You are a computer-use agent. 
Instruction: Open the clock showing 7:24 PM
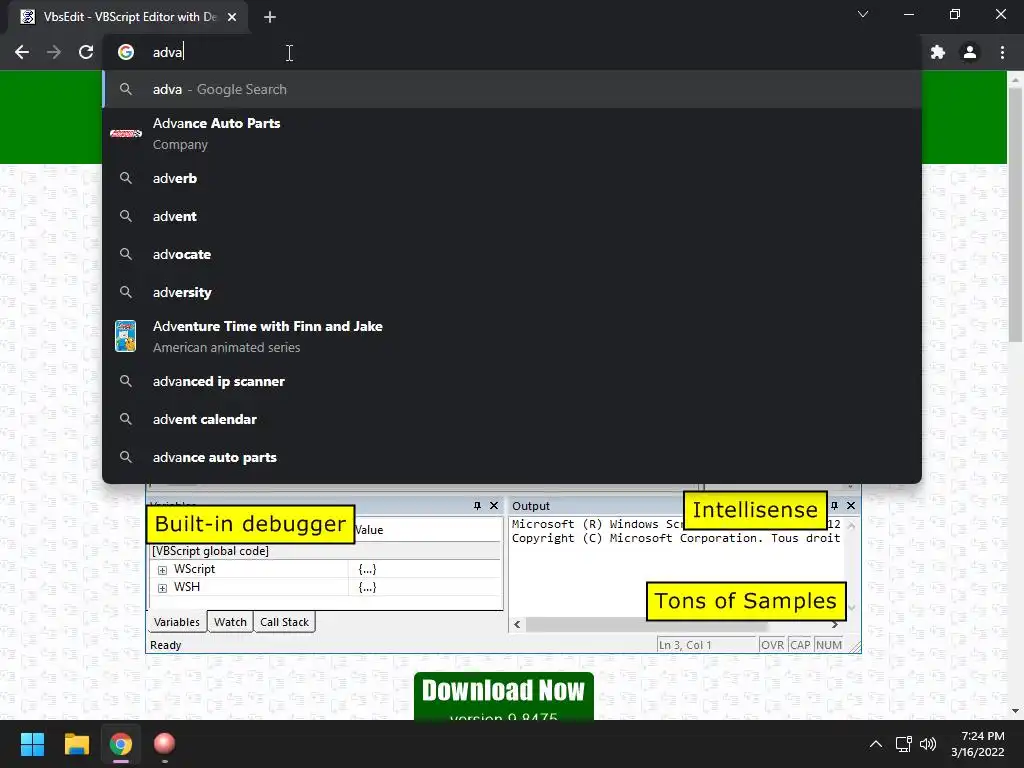[x=978, y=744]
